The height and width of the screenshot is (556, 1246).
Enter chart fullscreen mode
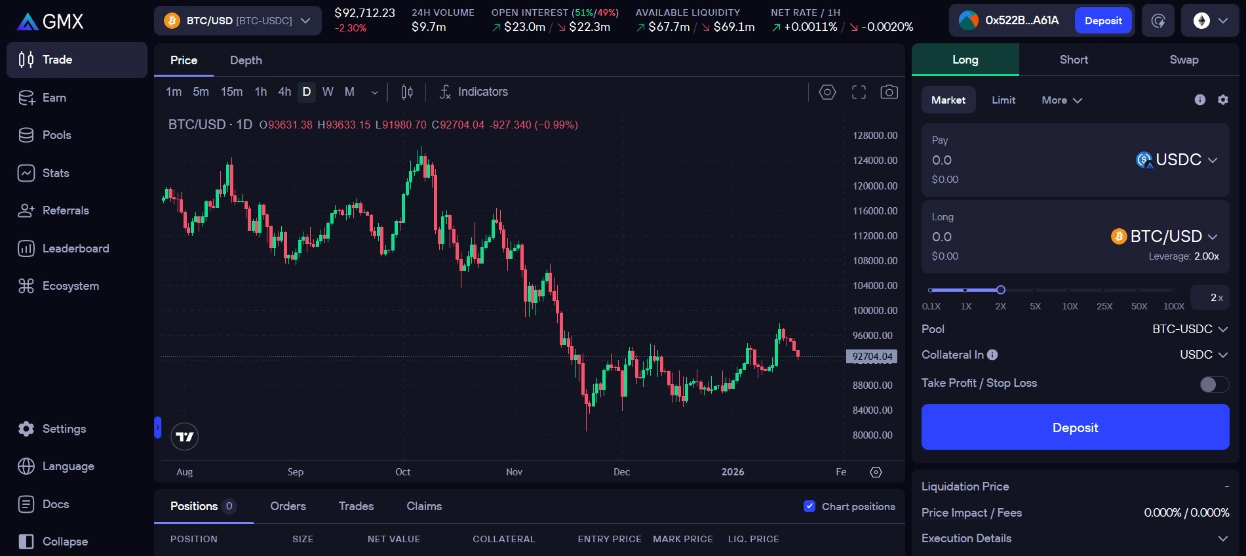point(858,92)
